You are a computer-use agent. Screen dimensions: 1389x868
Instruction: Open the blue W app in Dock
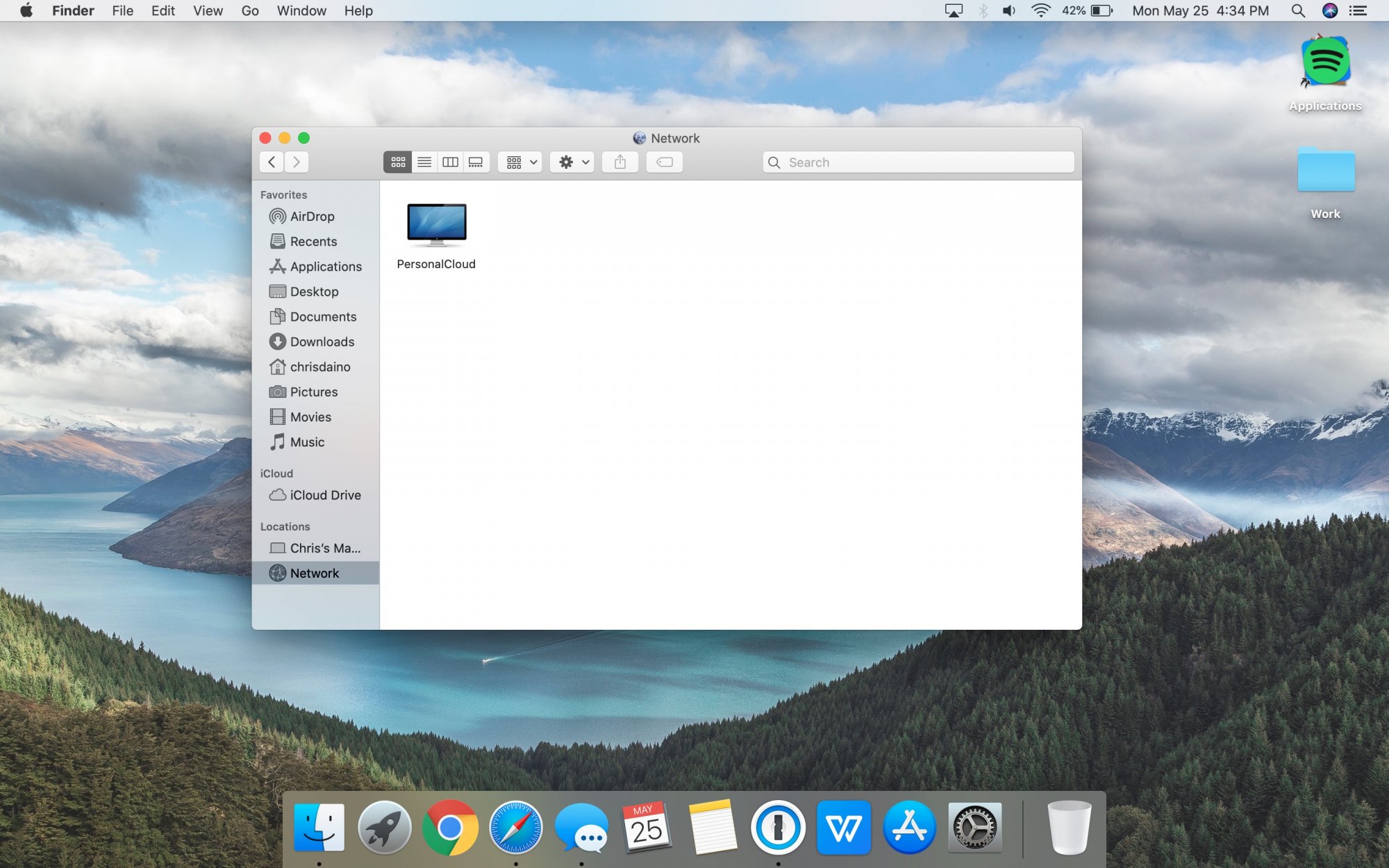click(x=844, y=827)
